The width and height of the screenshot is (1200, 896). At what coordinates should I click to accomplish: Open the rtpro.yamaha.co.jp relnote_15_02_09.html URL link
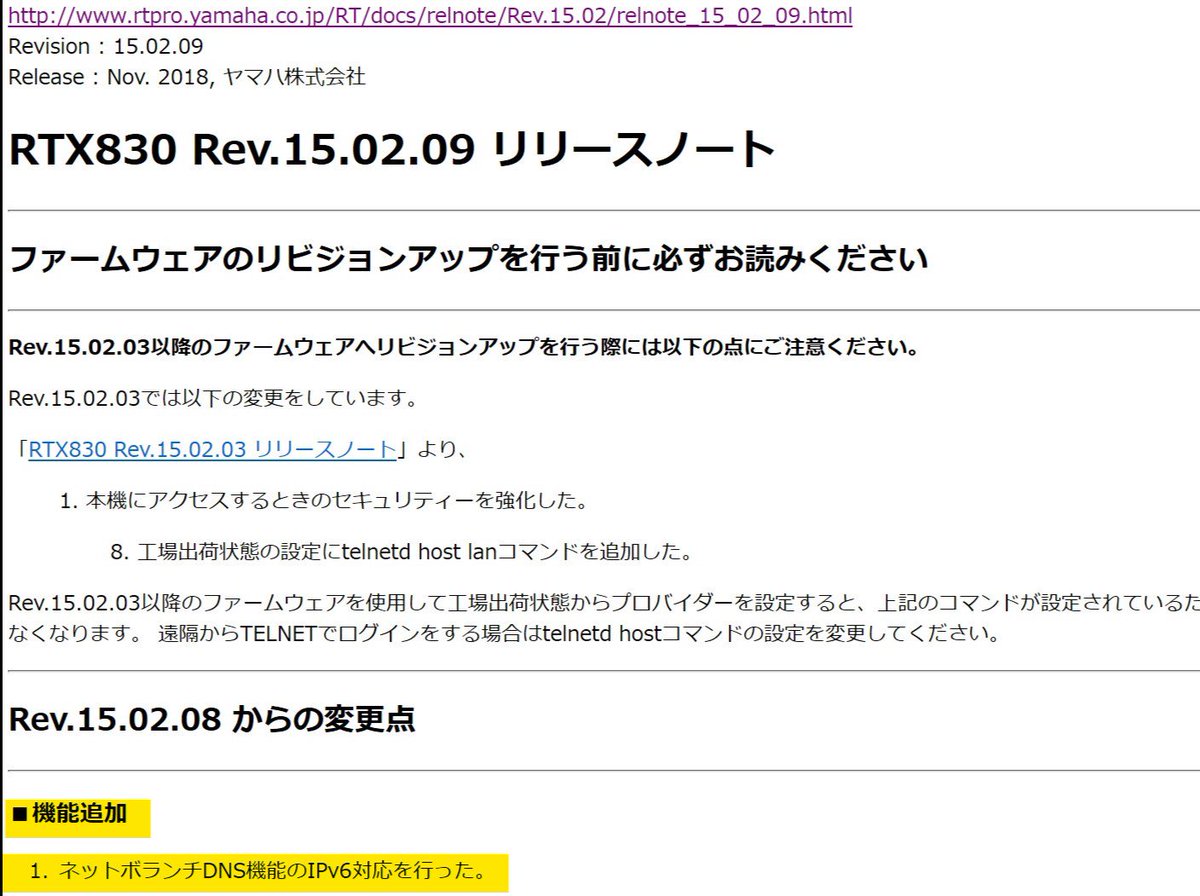pyautogui.click(x=430, y=16)
